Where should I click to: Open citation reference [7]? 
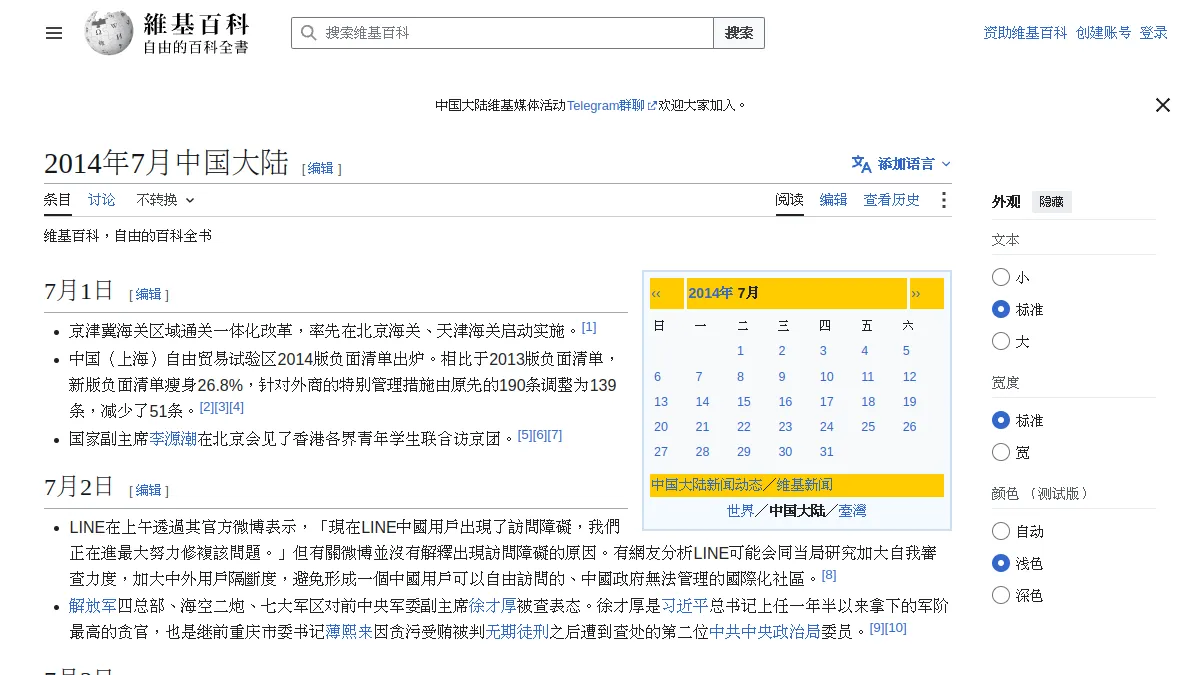(x=555, y=435)
